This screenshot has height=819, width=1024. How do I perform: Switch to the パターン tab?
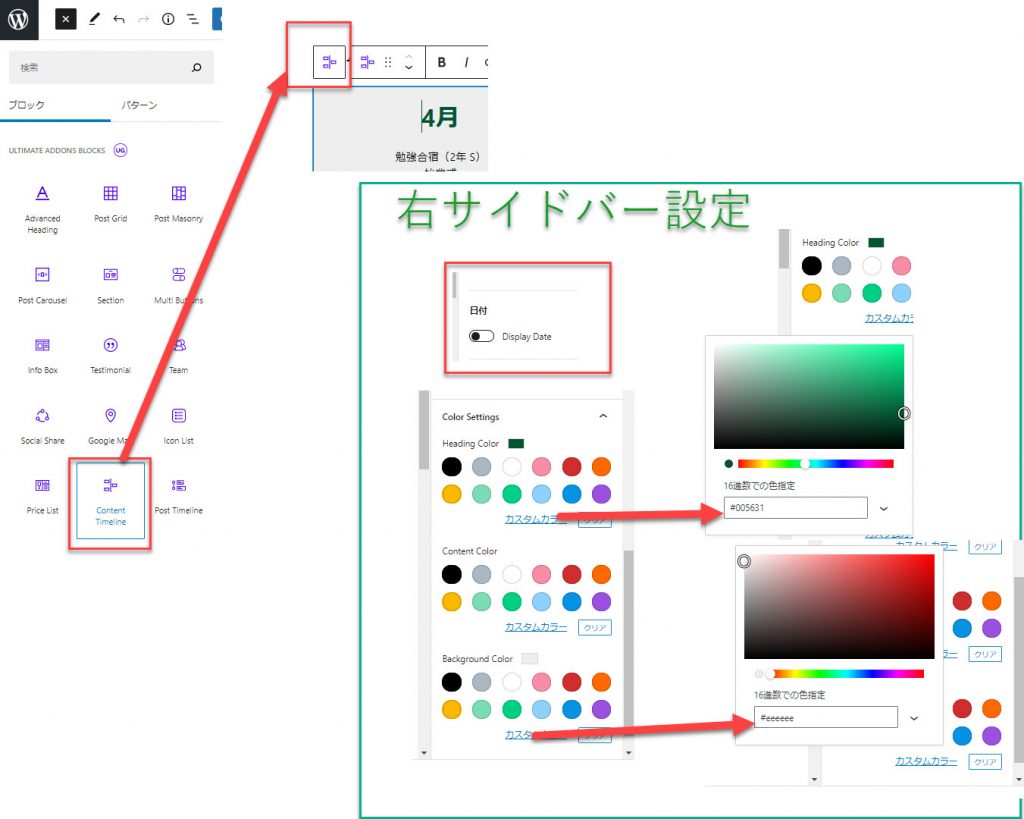[x=139, y=105]
